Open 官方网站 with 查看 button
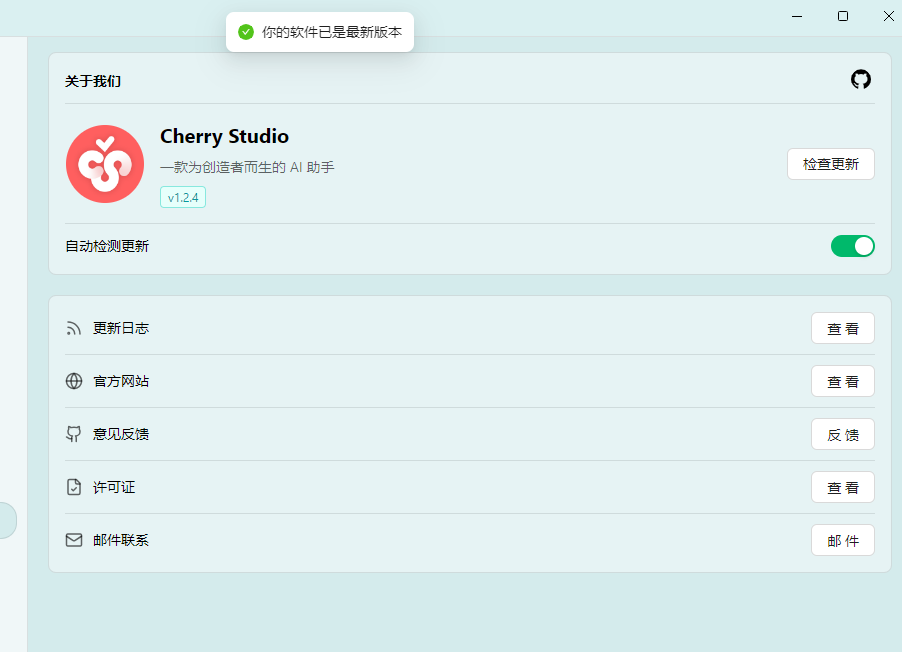The height and width of the screenshot is (652, 902). 843,382
